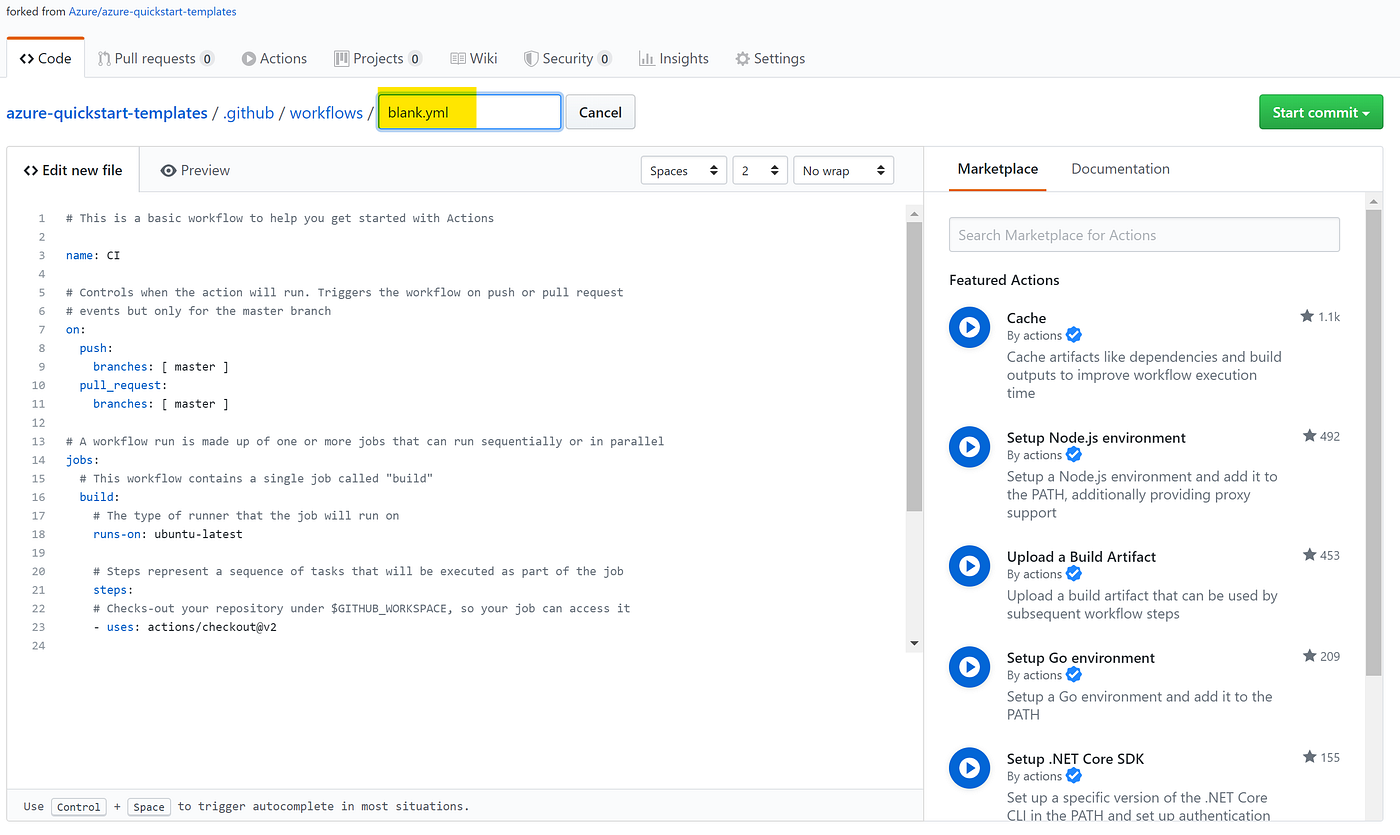
Task: Open Insights via the graph icon
Action: (647, 58)
